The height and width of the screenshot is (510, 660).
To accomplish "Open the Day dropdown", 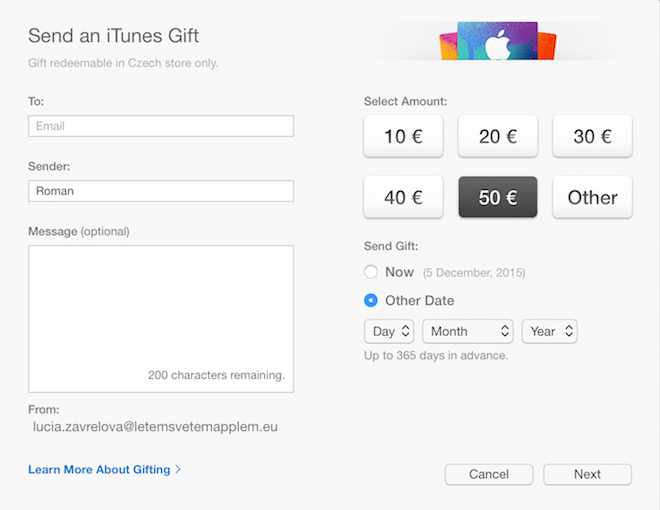I will point(389,331).
